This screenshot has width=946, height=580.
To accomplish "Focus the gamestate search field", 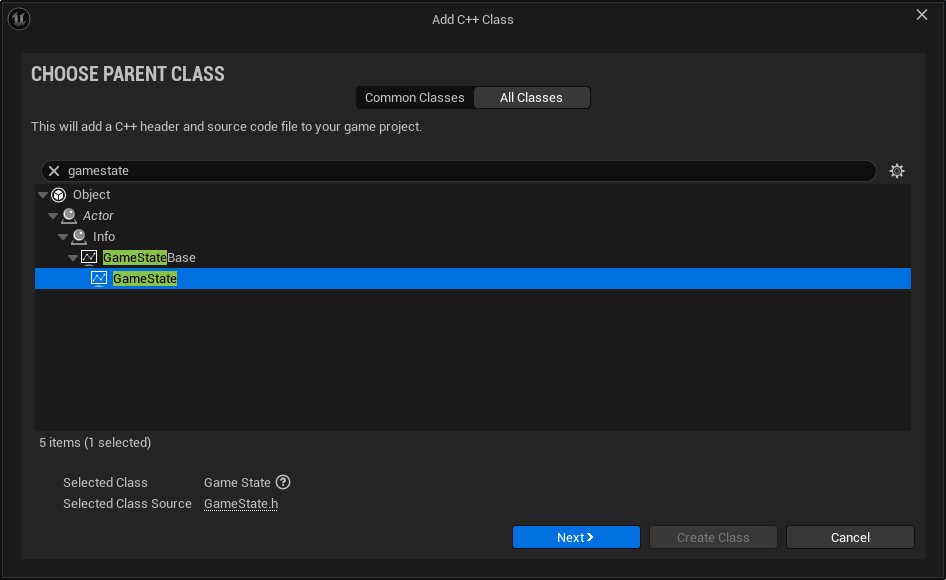I will pyautogui.click(x=459, y=171).
